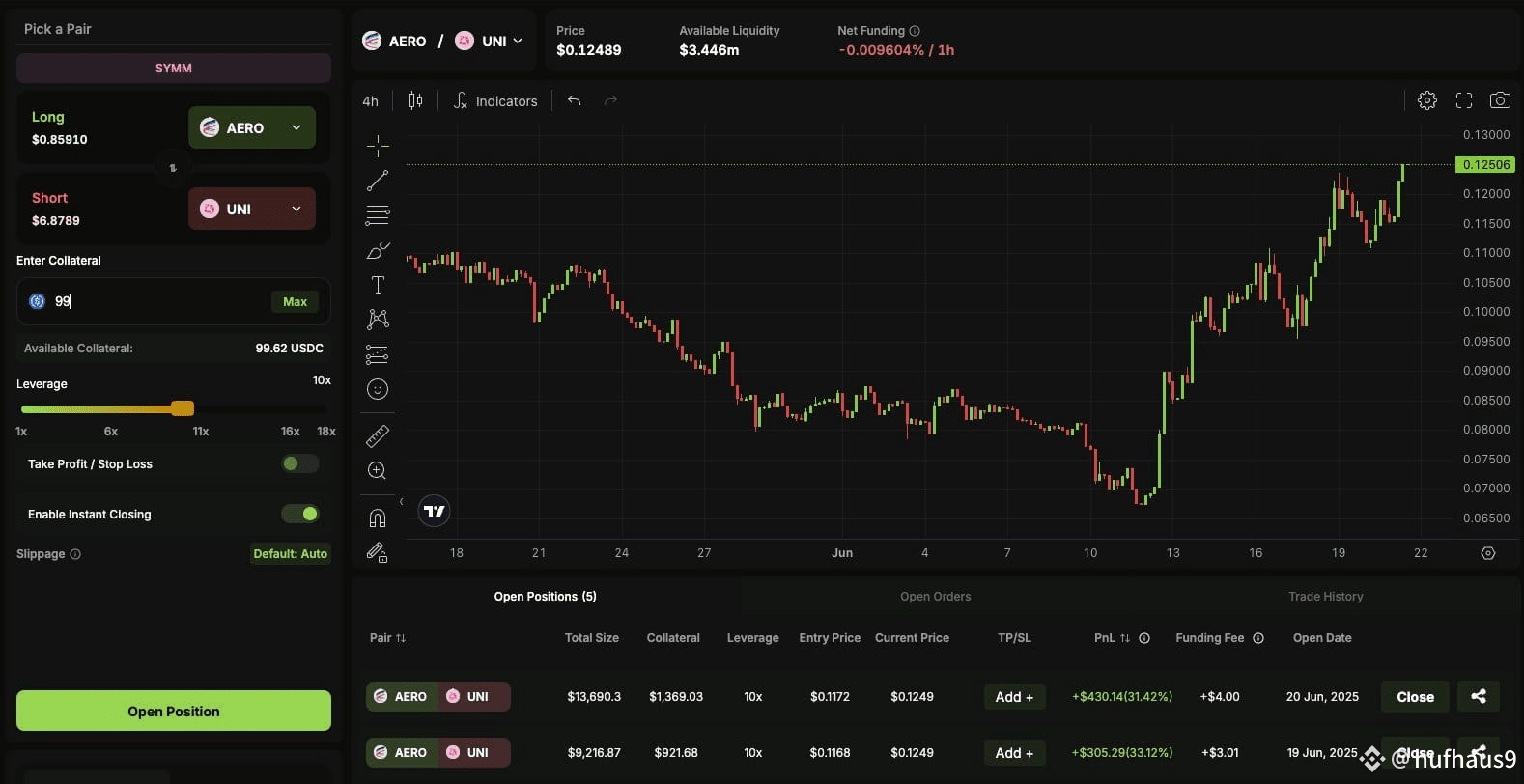Toggle the magnet mode tool
The height and width of the screenshot is (784, 1524).
point(378,518)
